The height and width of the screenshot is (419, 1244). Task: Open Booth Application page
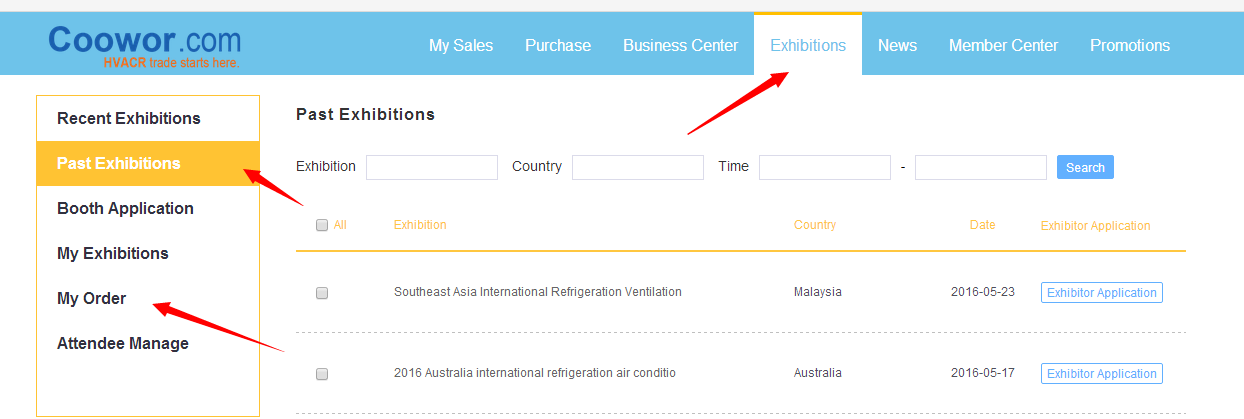[125, 208]
